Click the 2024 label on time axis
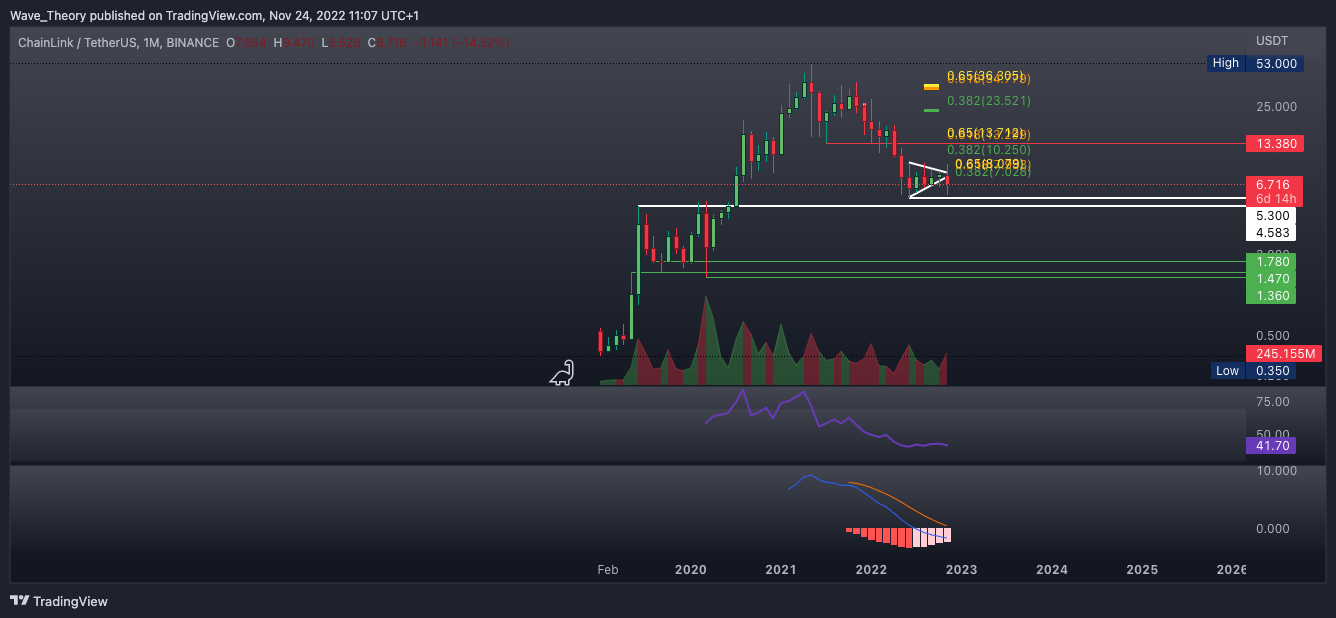 click(x=1052, y=570)
